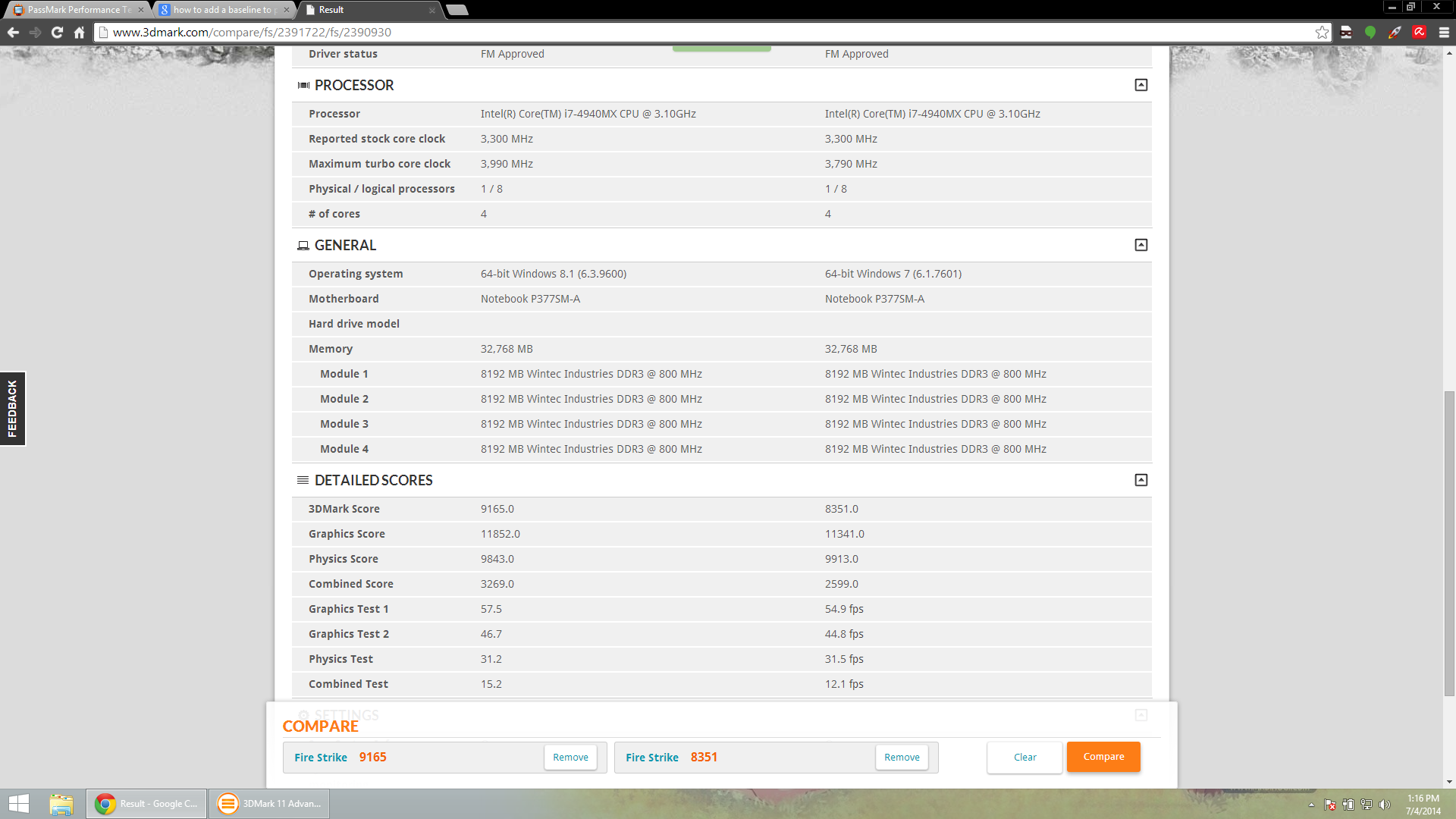This screenshot has width=1456, height=819.
Task: Close the PassMark Performance tab
Action: [141, 10]
